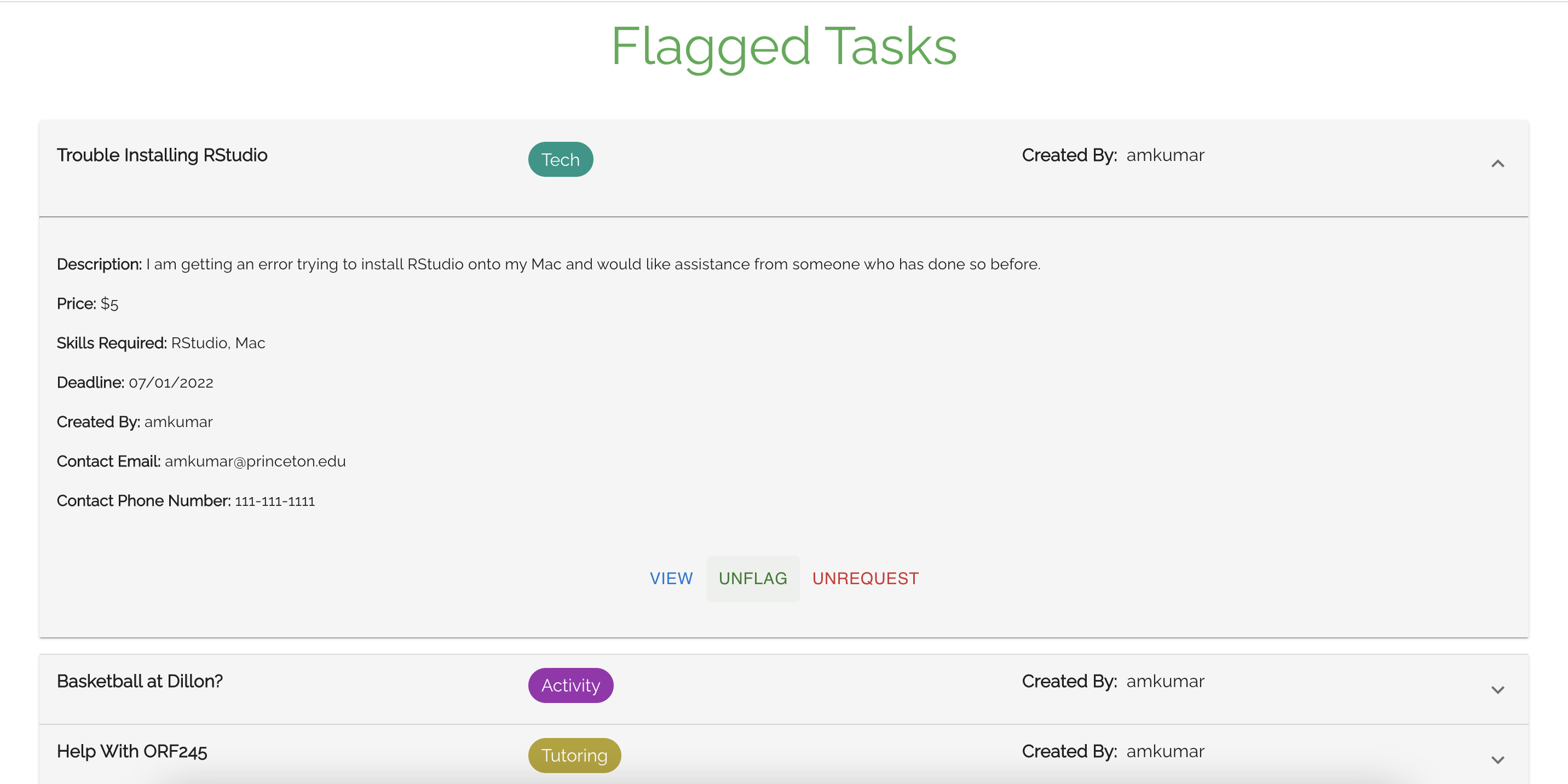The image size is (1568, 784).
Task: Click the VIEW button
Action: [671, 578]
